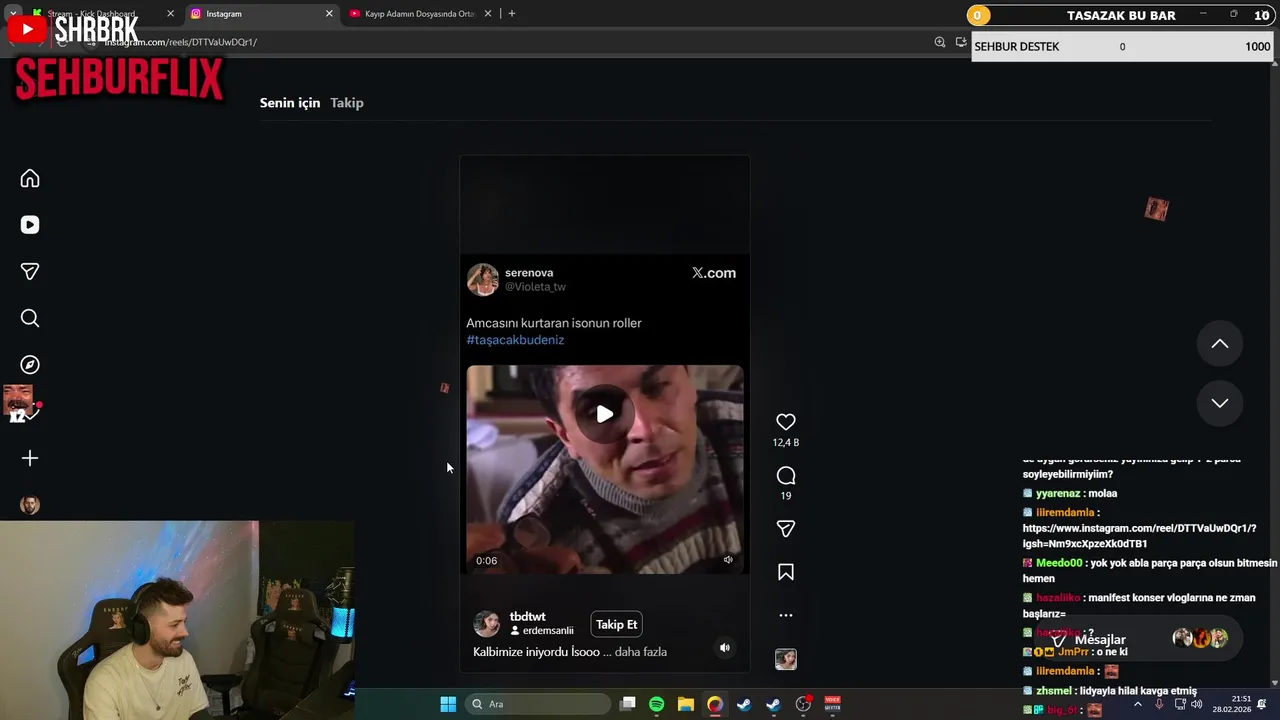Click browser zoom magnifier icon in address bar
This screenshot has height=720, width=1280.
(x=940, y=42)
